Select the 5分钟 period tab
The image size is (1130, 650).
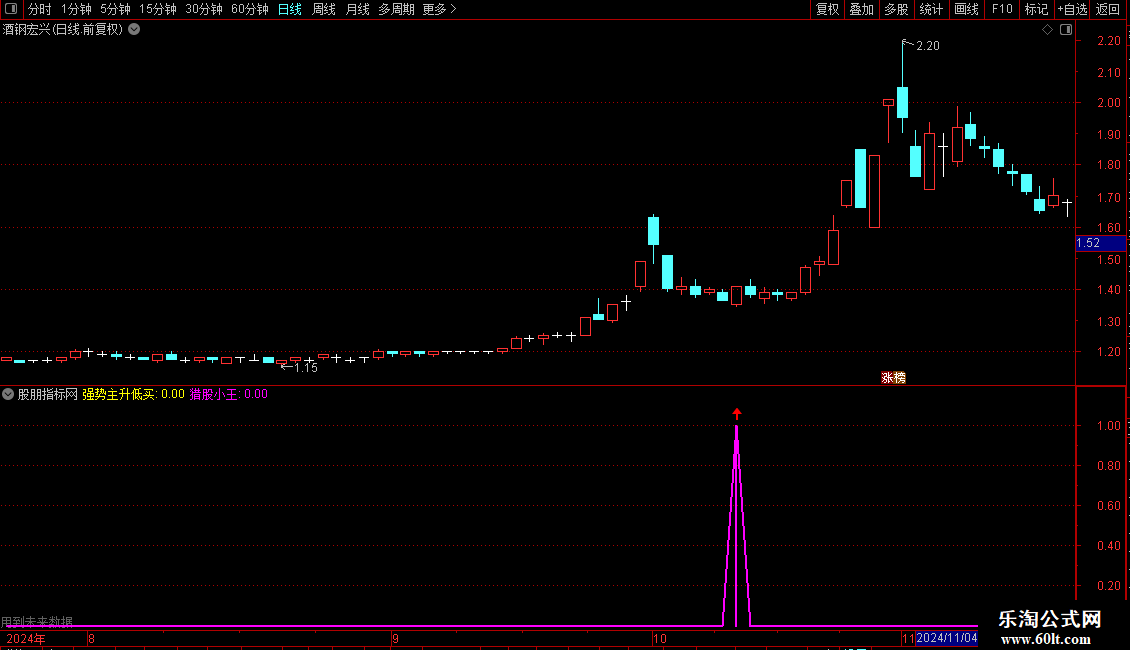[x=115, y=9]
